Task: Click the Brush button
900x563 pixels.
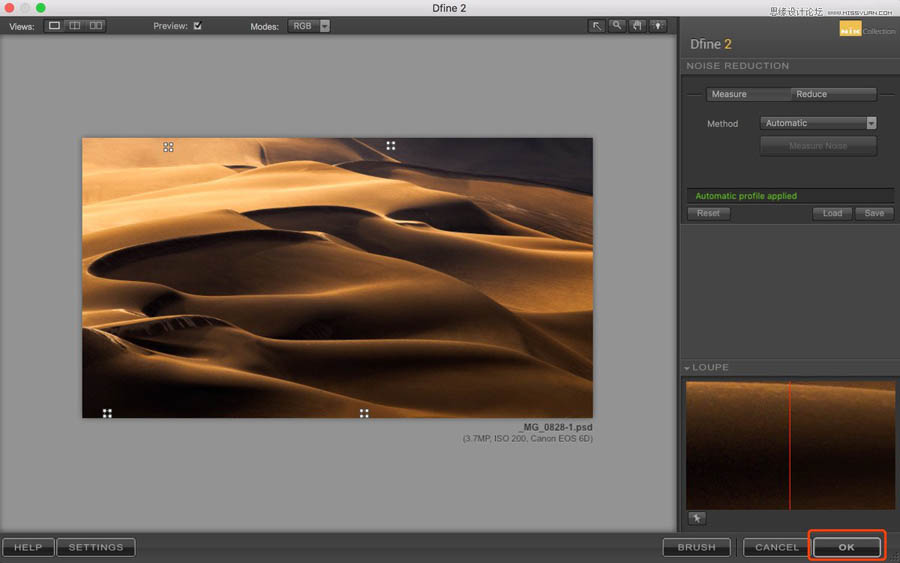Action: pyautogui.click(x=696, y=547)
